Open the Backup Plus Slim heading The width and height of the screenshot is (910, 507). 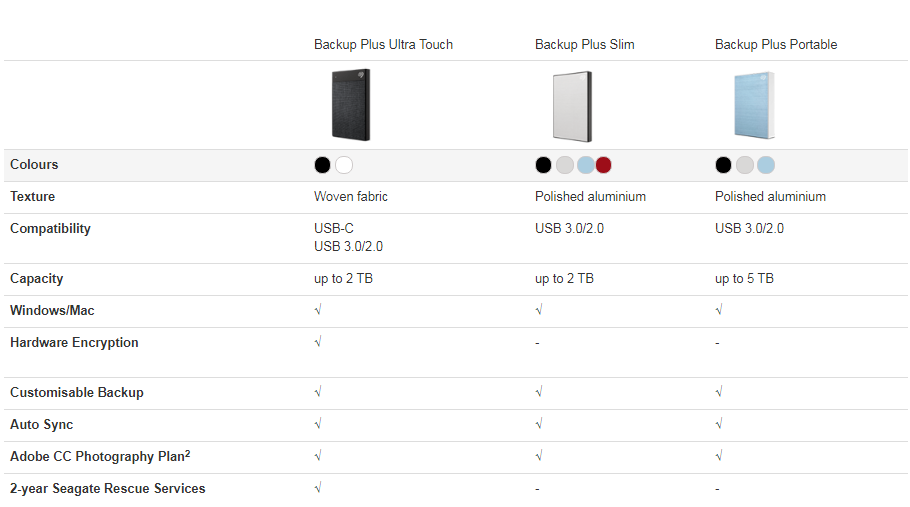584,45
